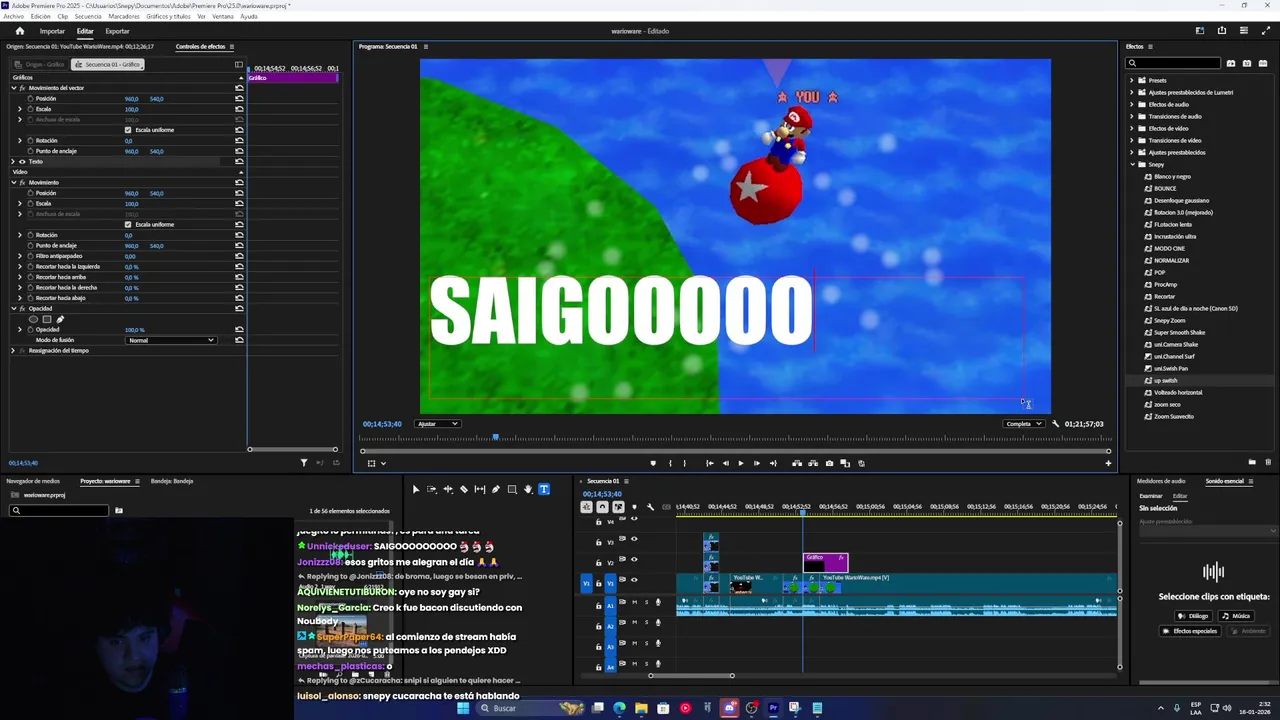Image resolution: width=1280 pixels, height=720 pixels.
Task: Open the Sonido esencial panel tab
Action: point(1224,481)
